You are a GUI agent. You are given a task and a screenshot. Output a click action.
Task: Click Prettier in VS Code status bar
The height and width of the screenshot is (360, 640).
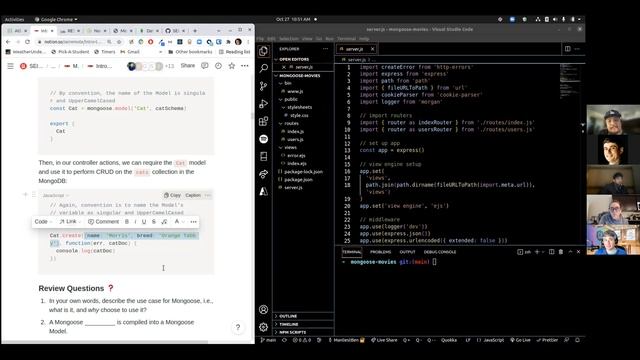pyautogui.click(x=547, y=340)
